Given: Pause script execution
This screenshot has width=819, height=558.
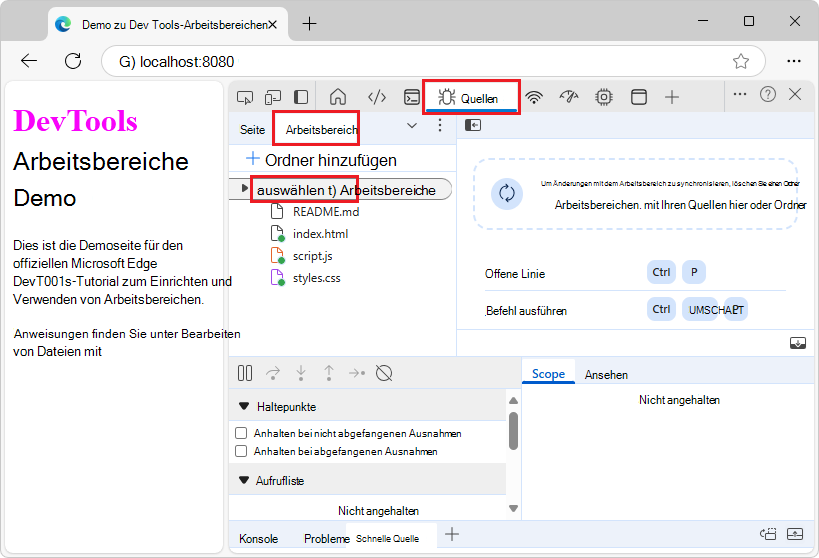Looking at the screenshot, I should point(245,374).
